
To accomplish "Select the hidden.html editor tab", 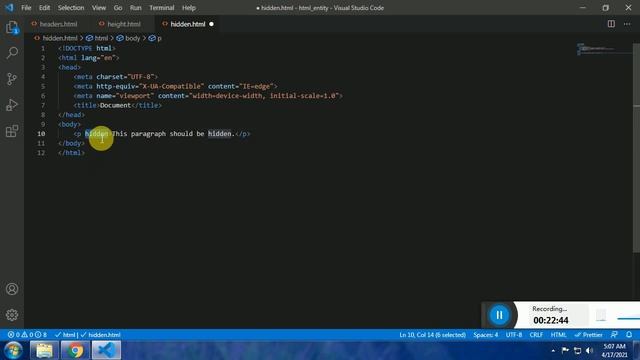I will coord(188,24).
